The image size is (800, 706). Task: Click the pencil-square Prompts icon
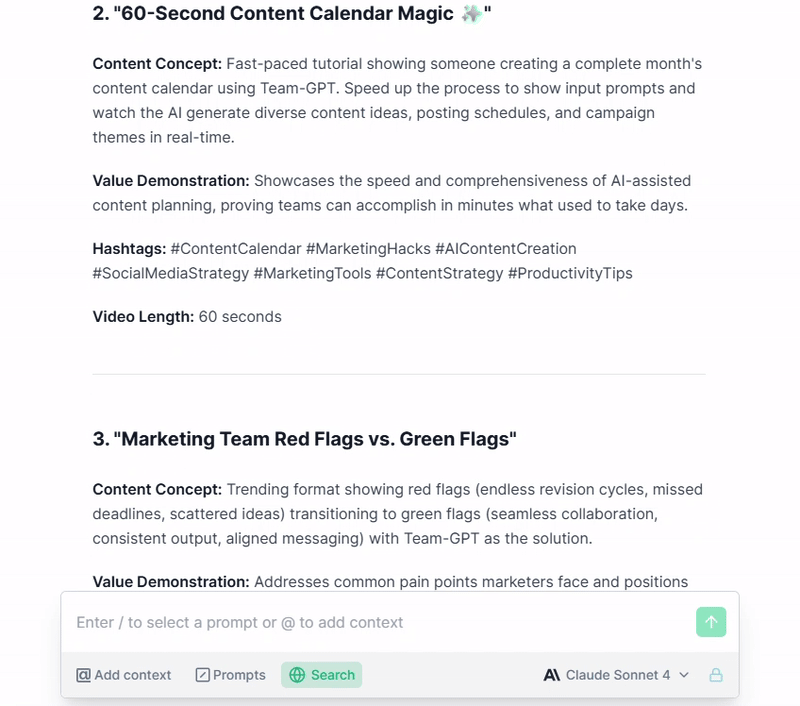tap(203, 675)
